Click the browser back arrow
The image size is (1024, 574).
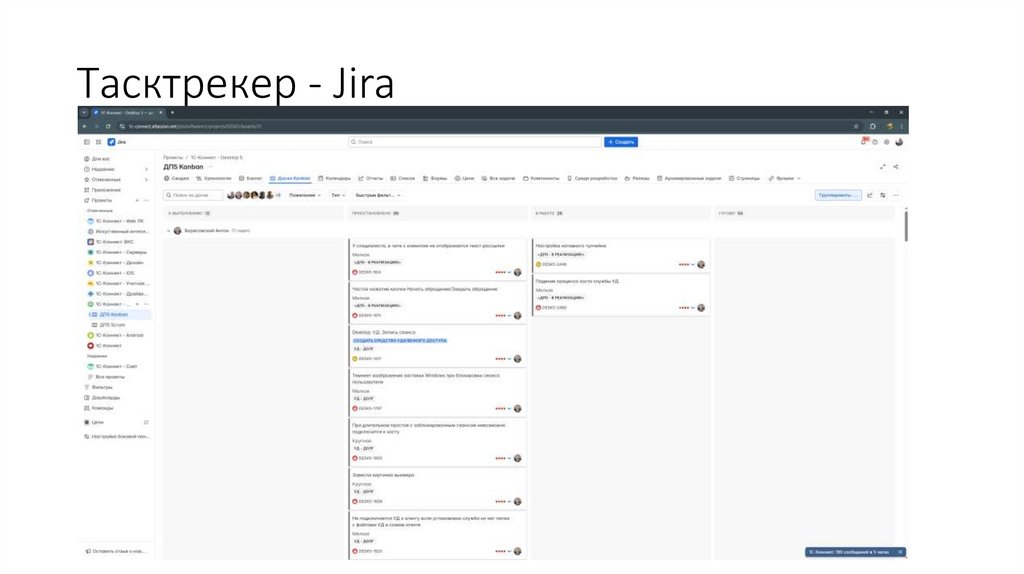pyautogui.click(x=85, y=126)
